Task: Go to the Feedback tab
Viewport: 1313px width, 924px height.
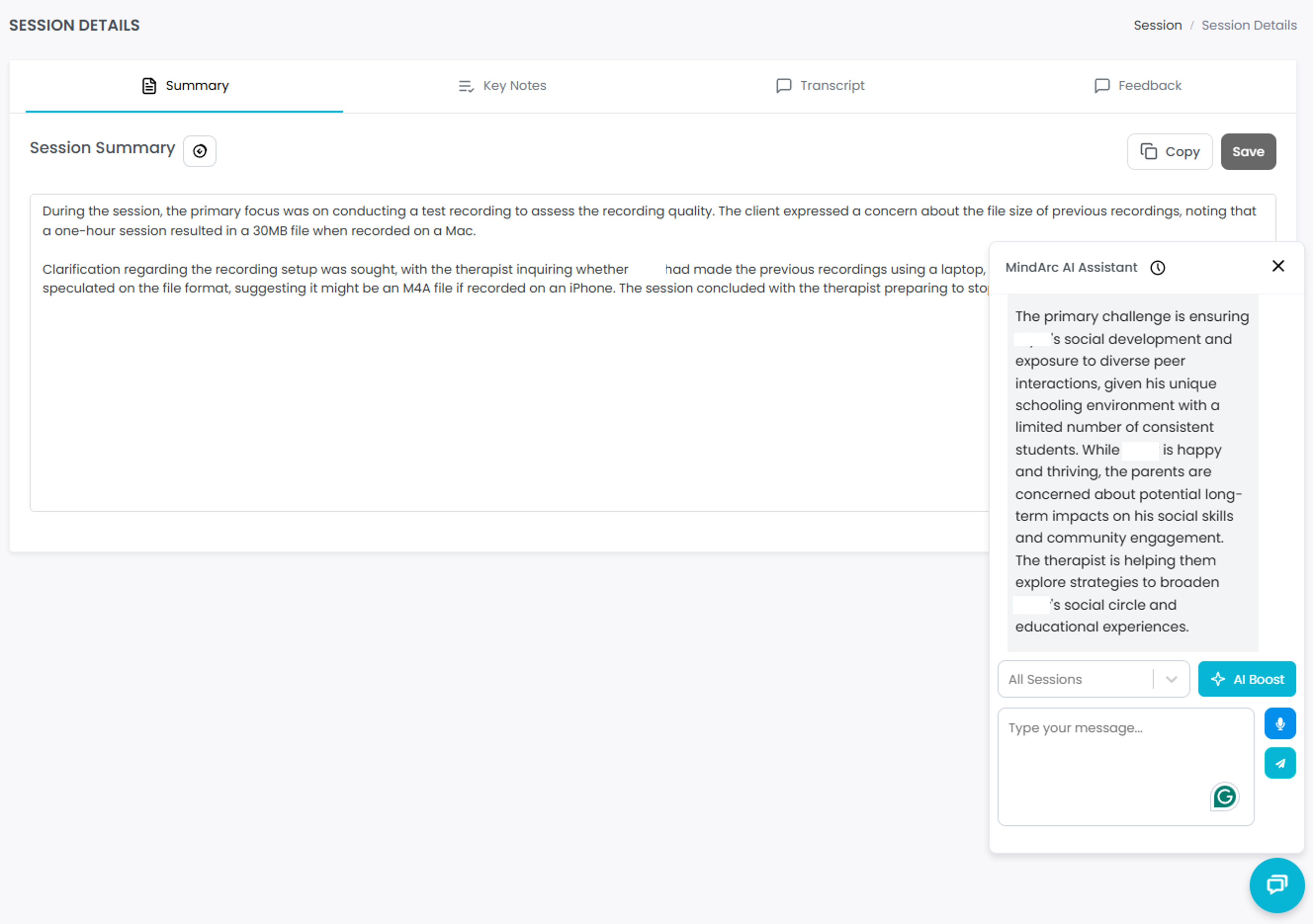Action: 1137,86
